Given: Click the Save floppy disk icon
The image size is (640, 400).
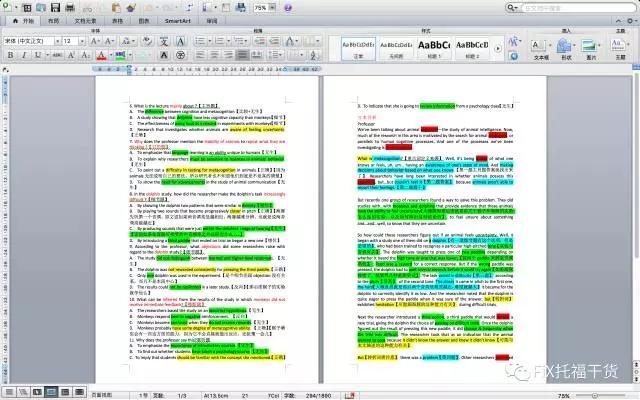Looking at the screenshot, I should 55,7.
